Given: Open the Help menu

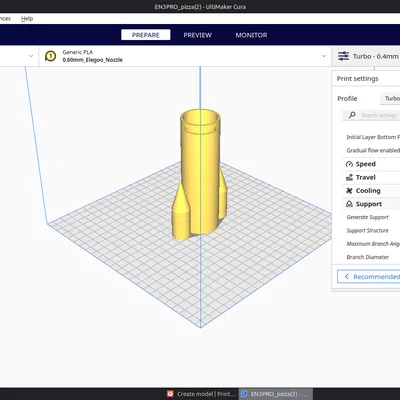Looking at the screenshot, I should point(27,19).
